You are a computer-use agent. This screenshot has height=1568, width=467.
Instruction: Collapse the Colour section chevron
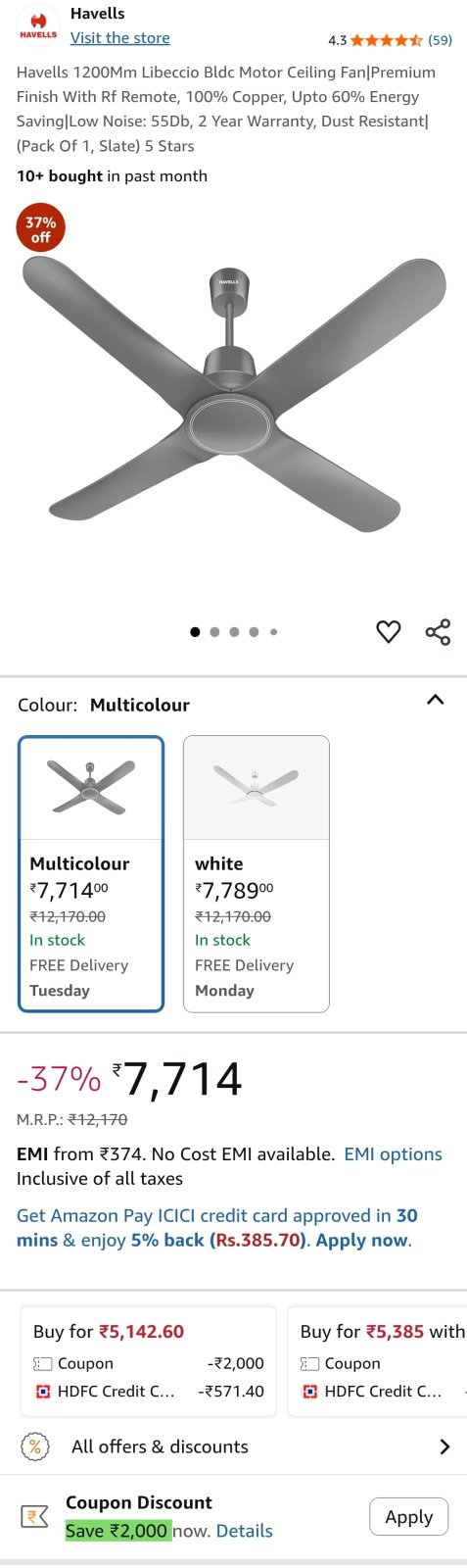(x=436, y=700)
